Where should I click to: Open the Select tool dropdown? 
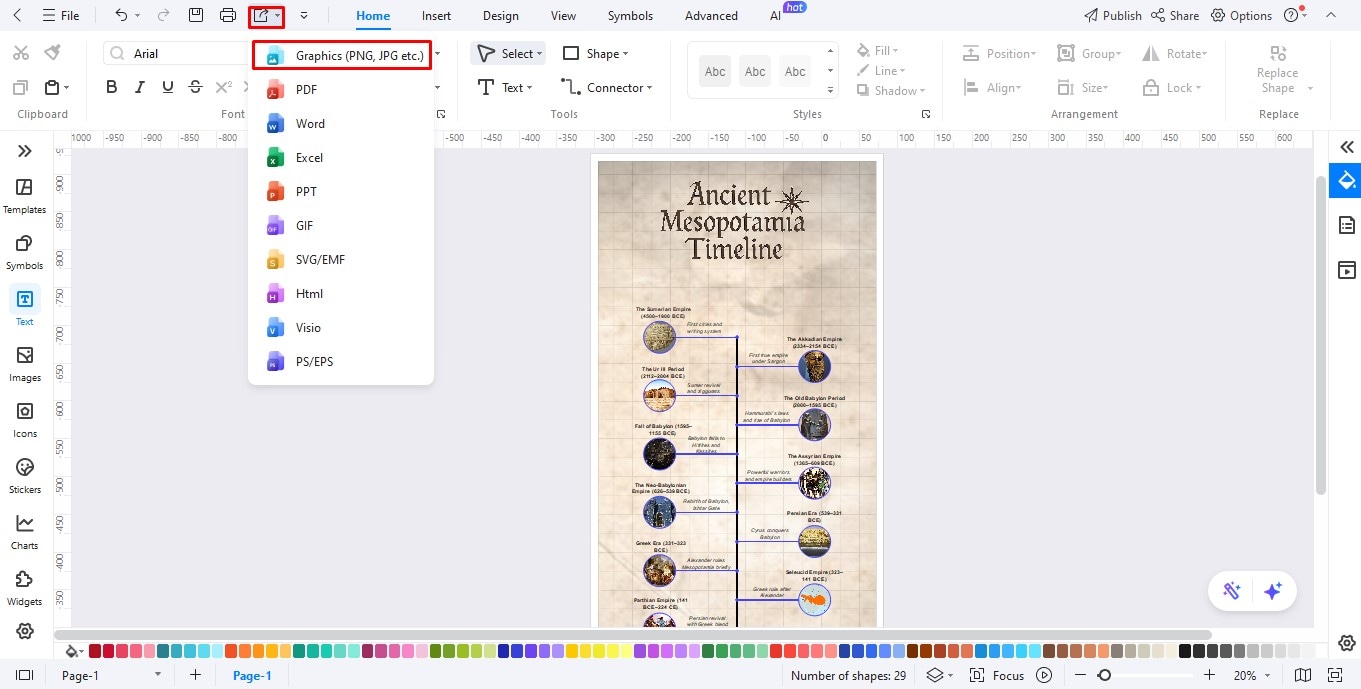508,53
